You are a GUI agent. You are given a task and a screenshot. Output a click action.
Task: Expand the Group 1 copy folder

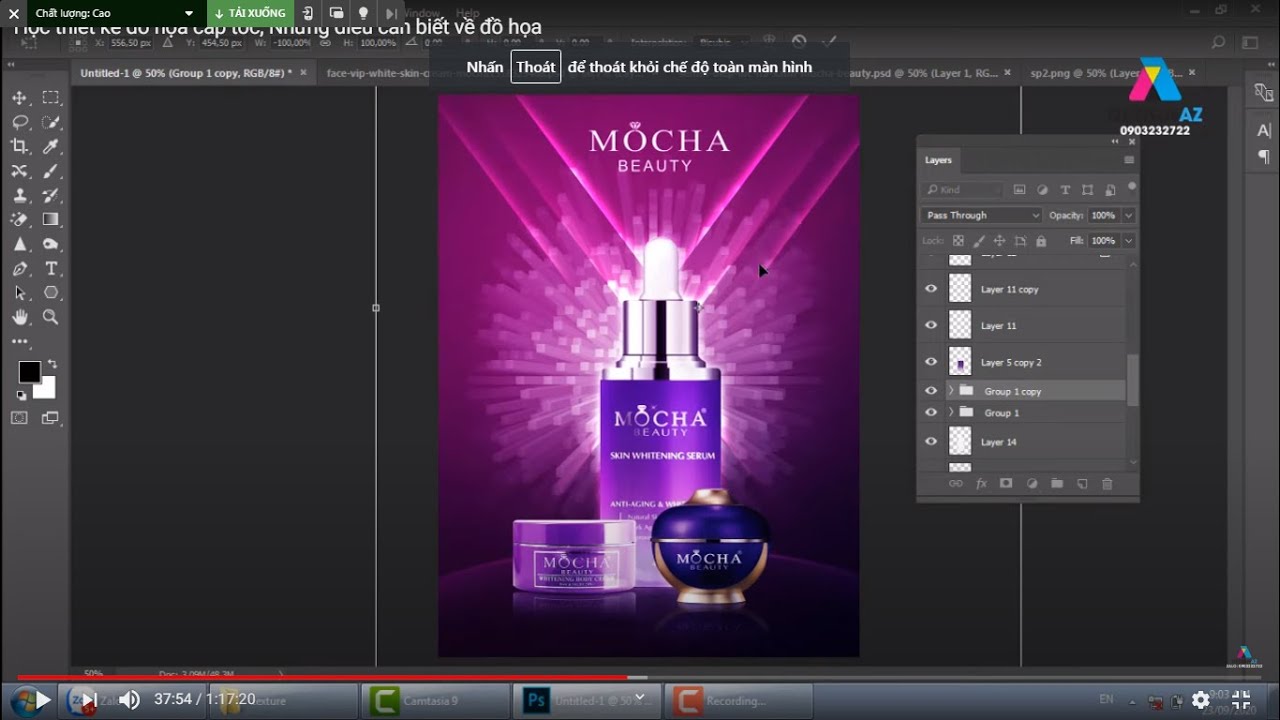[x=951, y=391]
